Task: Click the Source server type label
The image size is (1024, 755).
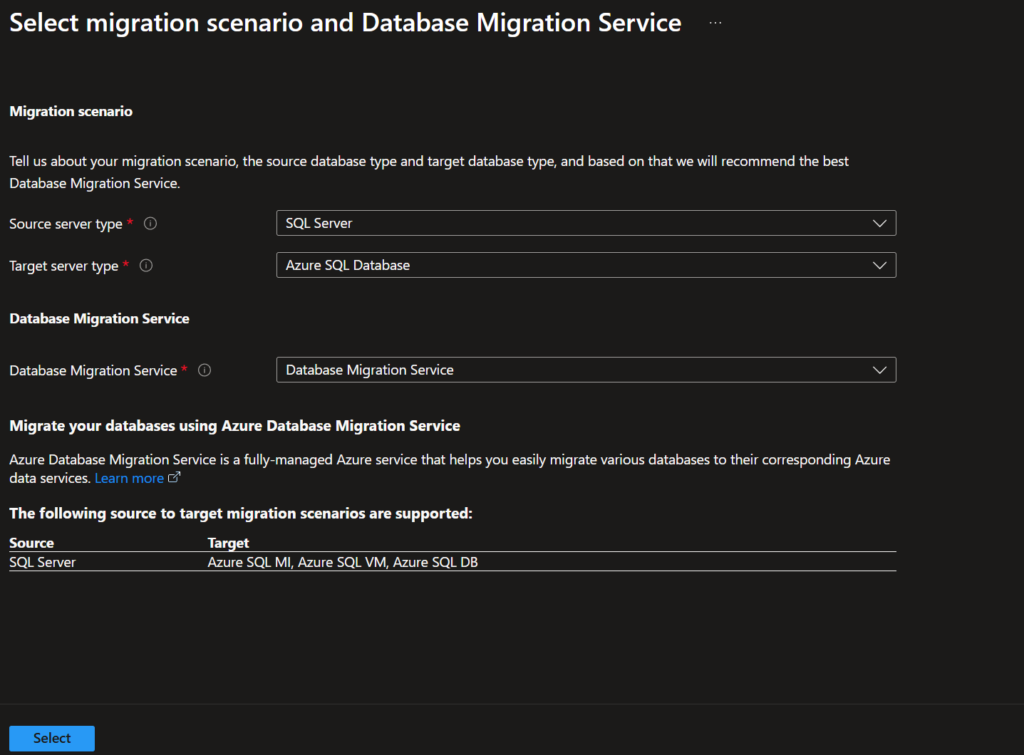Action: pyautogui.click(x=65, y=224)
